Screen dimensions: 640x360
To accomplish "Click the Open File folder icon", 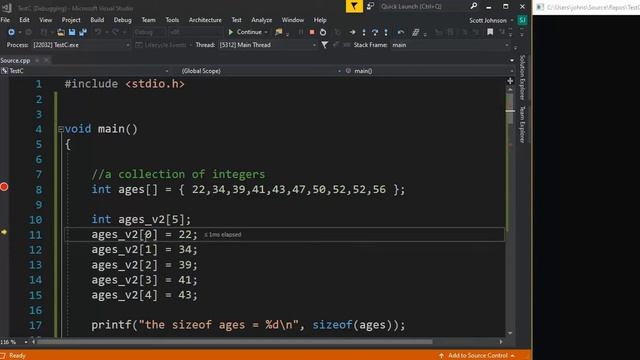I will tap(61, 32).
